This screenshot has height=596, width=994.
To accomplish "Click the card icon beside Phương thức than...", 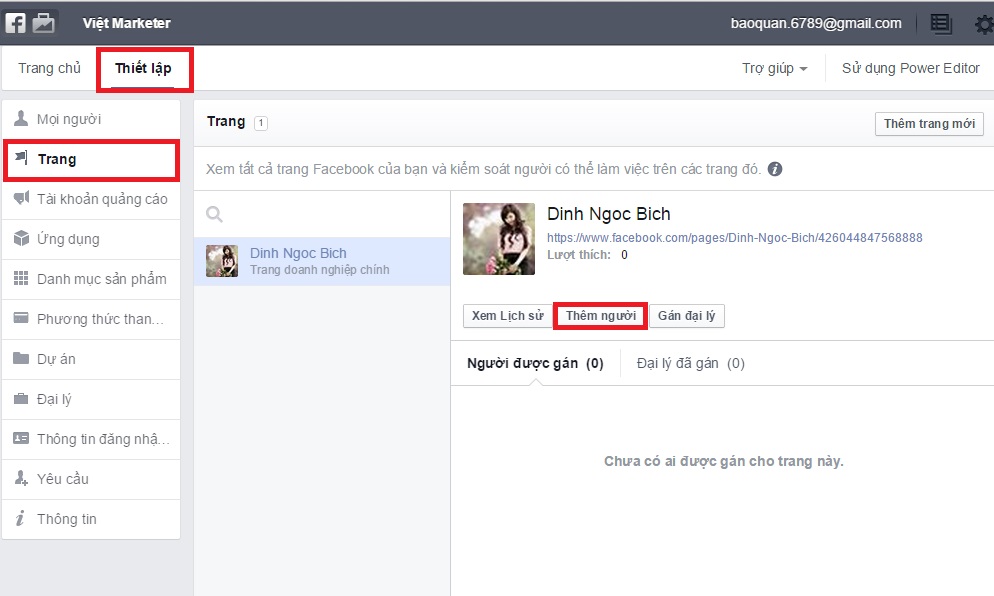I will (x=22, y=318).
